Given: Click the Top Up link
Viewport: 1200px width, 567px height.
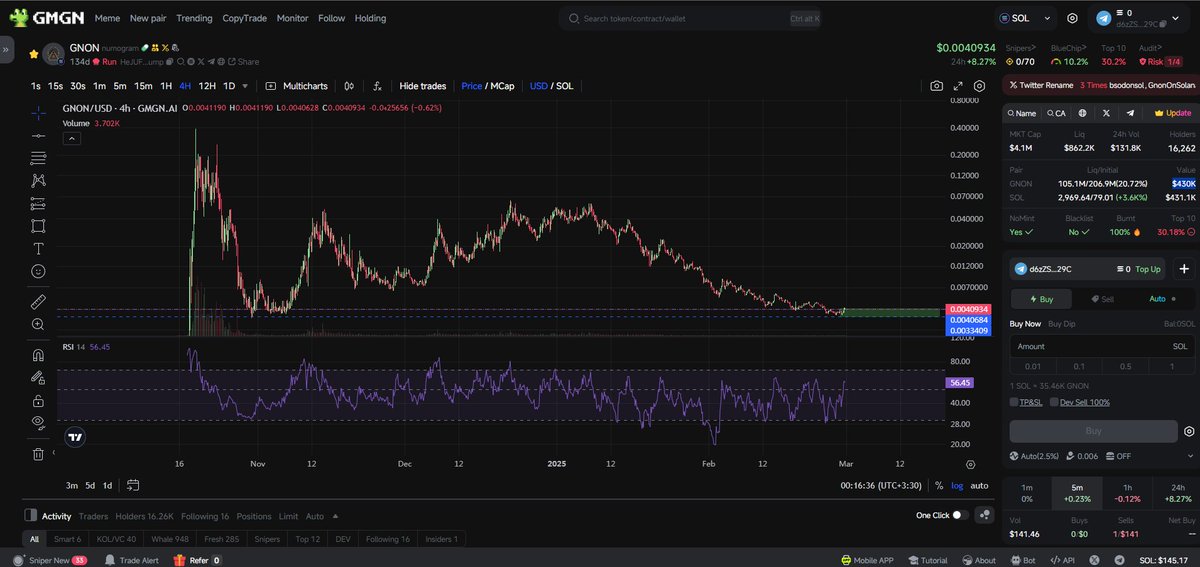Looking at the screenshot, I should click(x=1148, y=269).
